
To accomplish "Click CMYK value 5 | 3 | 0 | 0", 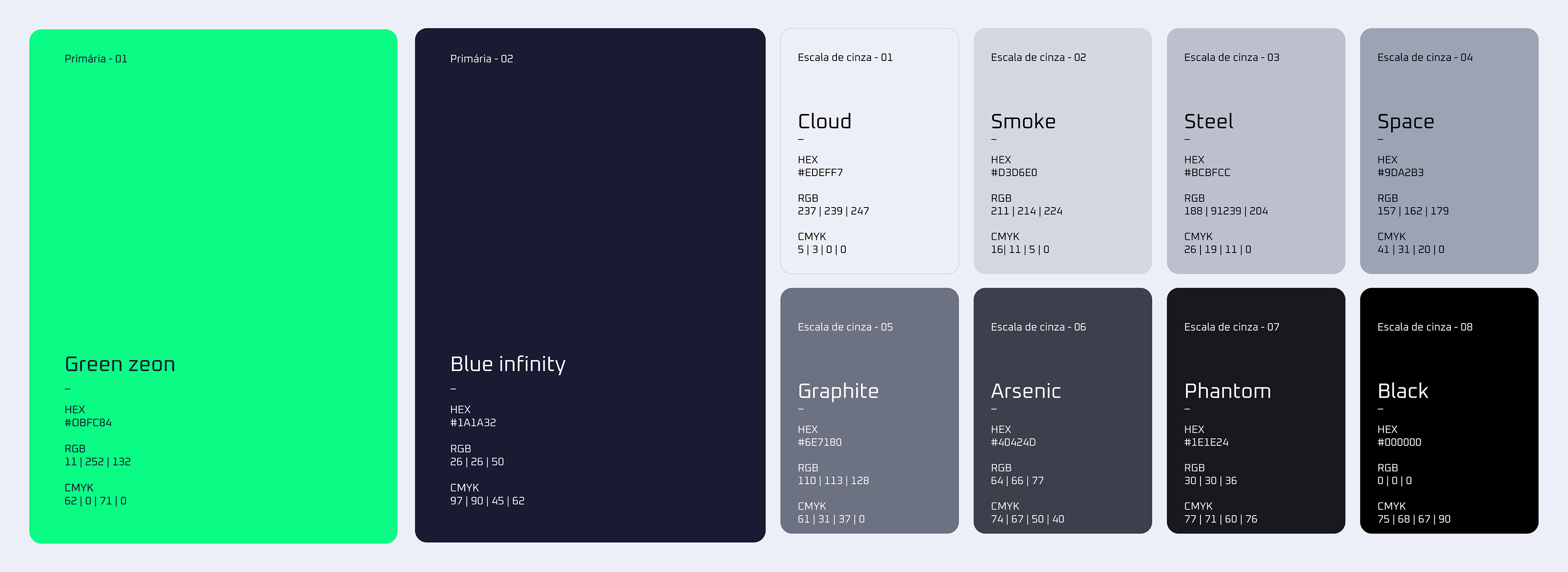I will pyautogui.click(x=822, y=249).
